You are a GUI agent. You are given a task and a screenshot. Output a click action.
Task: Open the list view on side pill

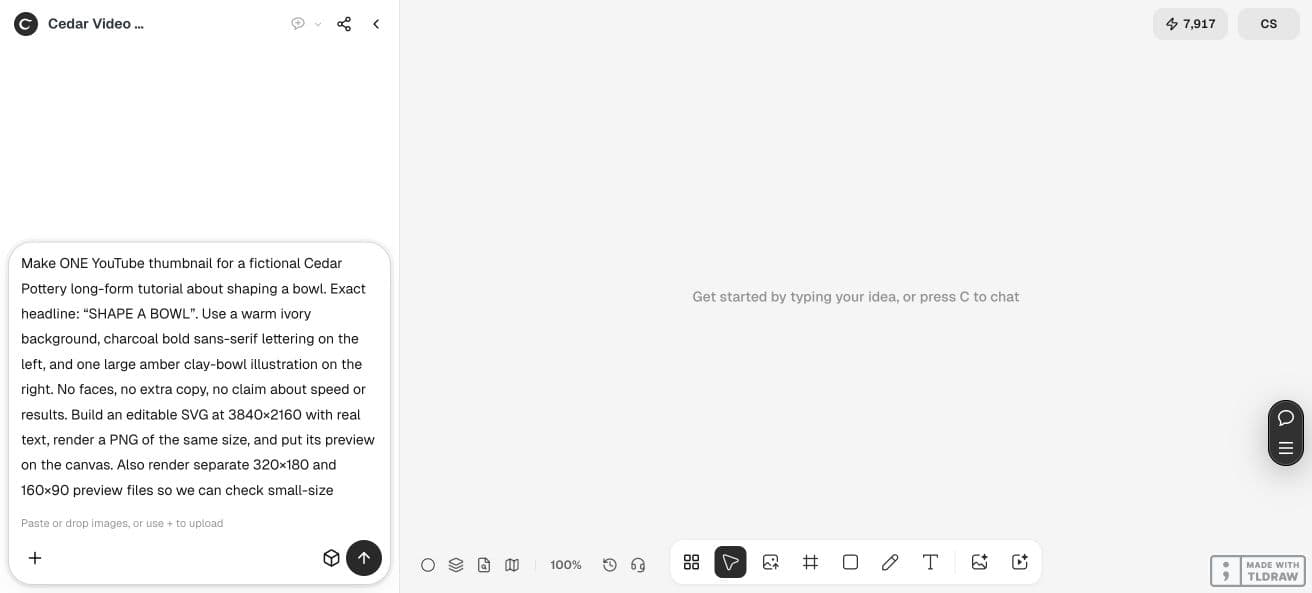(1286, 448)
